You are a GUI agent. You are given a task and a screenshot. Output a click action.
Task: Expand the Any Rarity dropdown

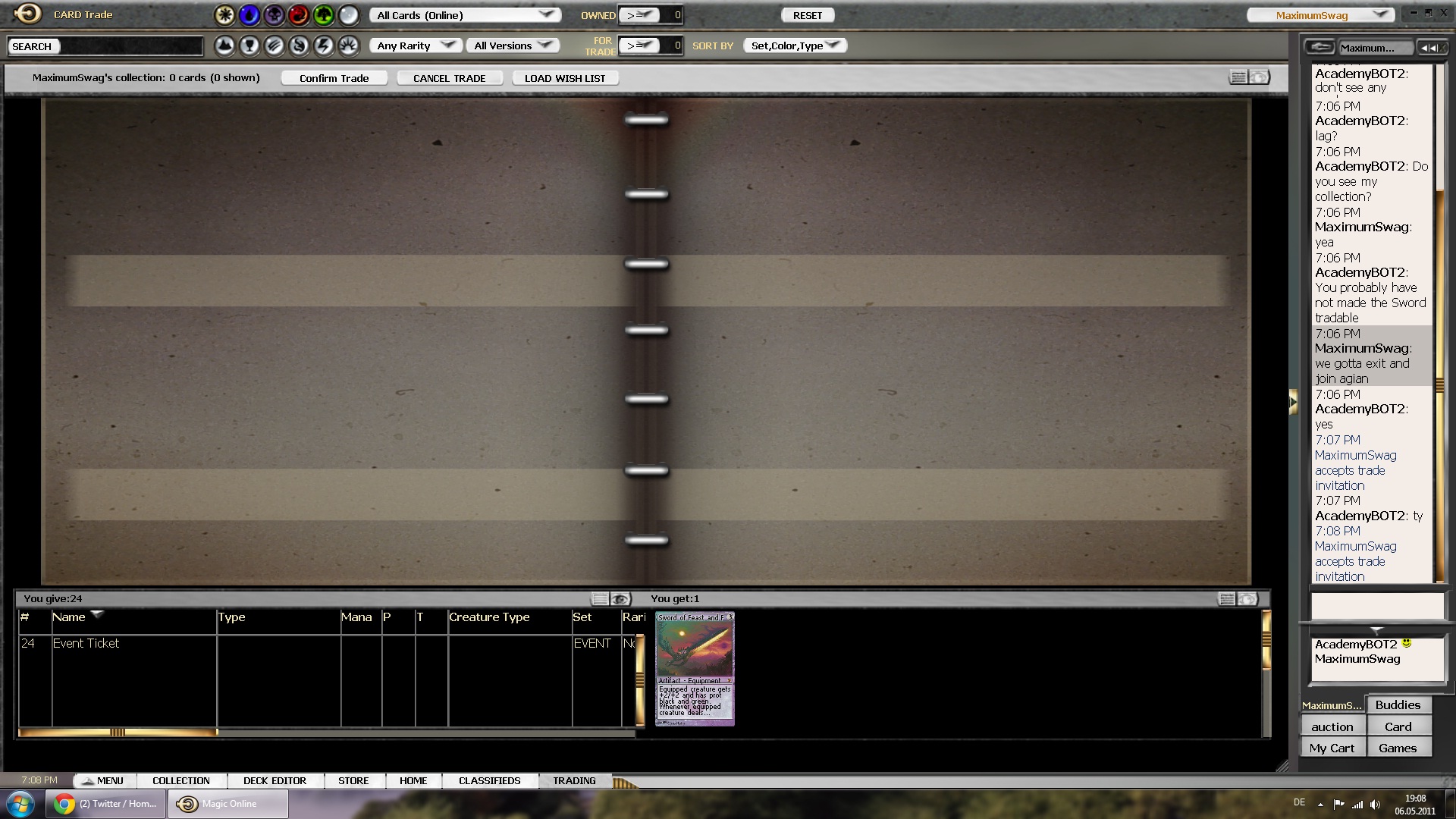tap(416, 45)
